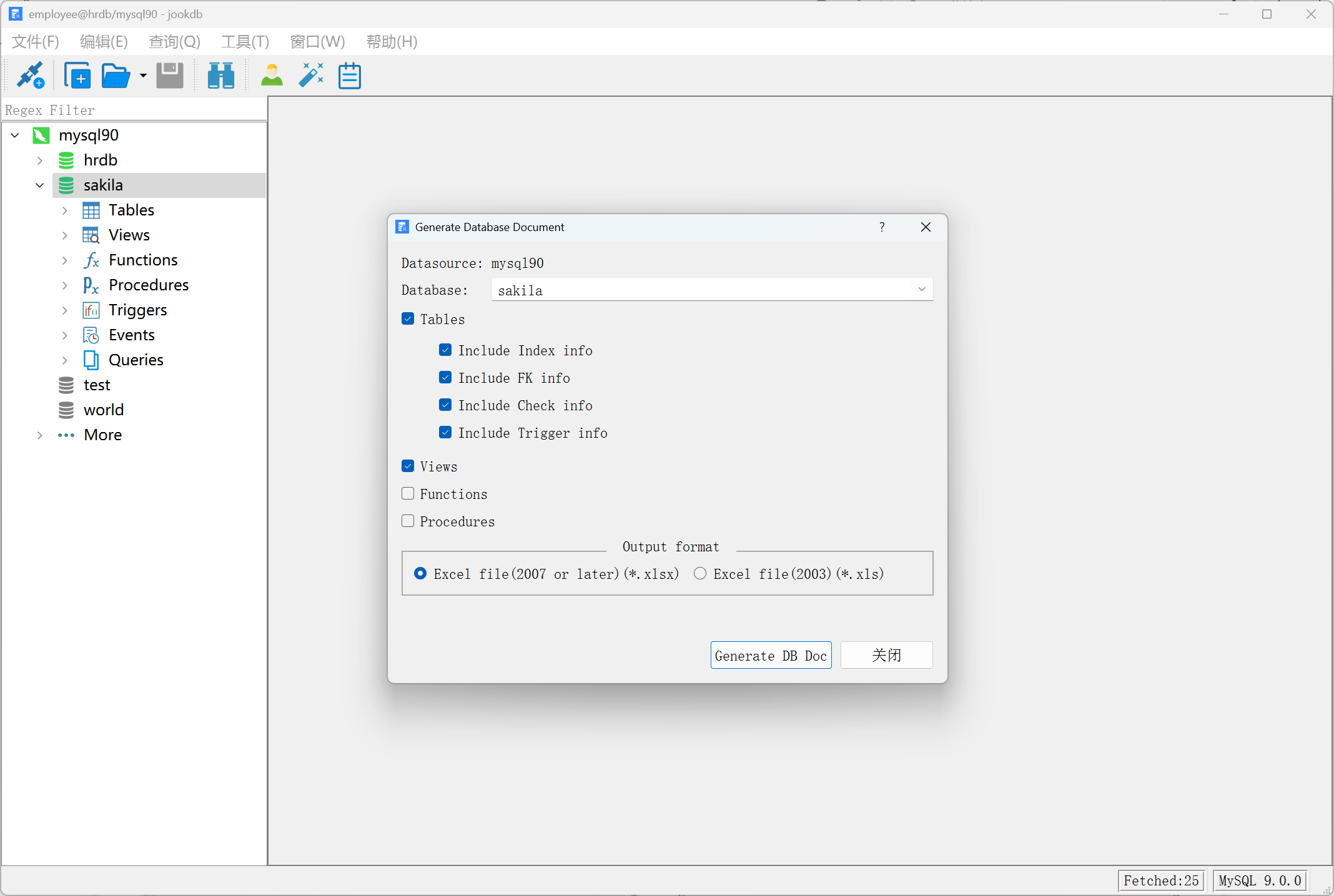Open the 查询(Q) menu
Image resolution: width=1334 pixels, height=896 pixels.
coord(174,42)
